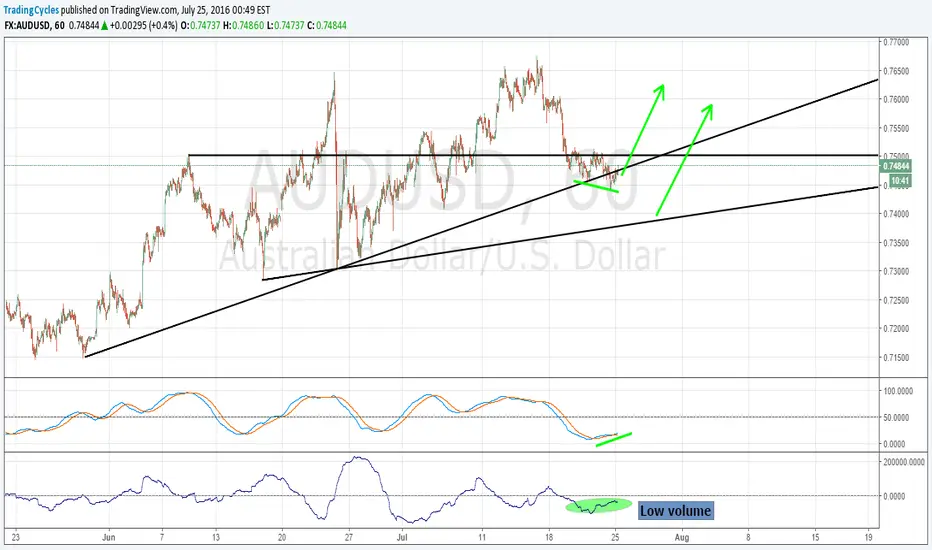This screenshot has width=932, height=550.
Task: Click the 23 date axis label
Action: (x=15, y=538)
